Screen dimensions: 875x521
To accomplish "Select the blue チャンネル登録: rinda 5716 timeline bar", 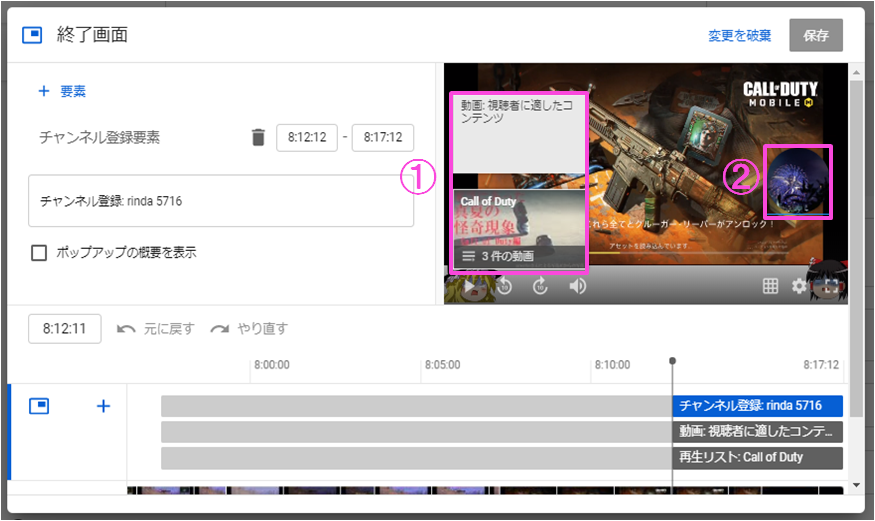I will coord(757,406).
